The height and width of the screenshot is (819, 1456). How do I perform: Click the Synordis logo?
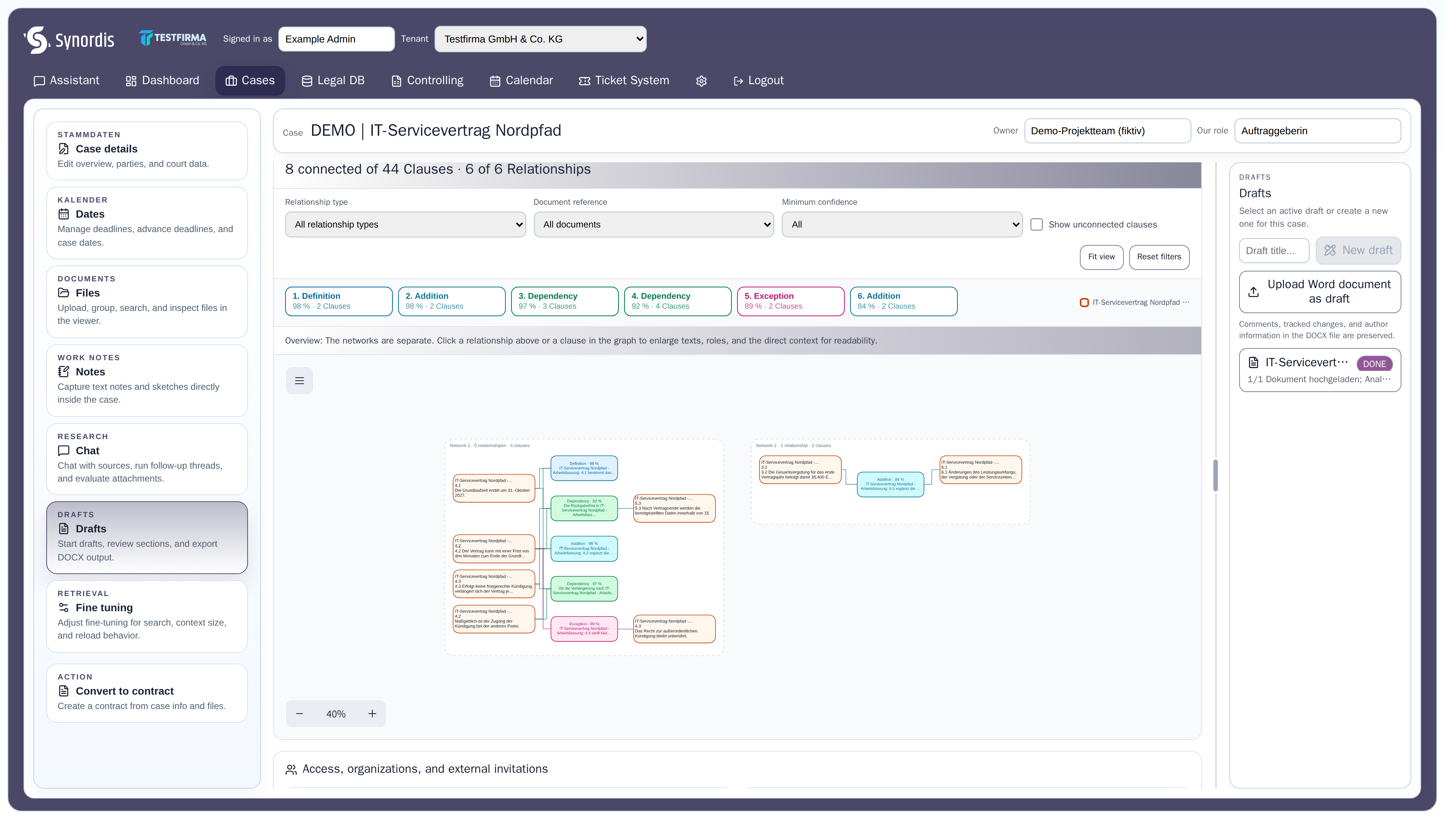[x=69, y=39]
